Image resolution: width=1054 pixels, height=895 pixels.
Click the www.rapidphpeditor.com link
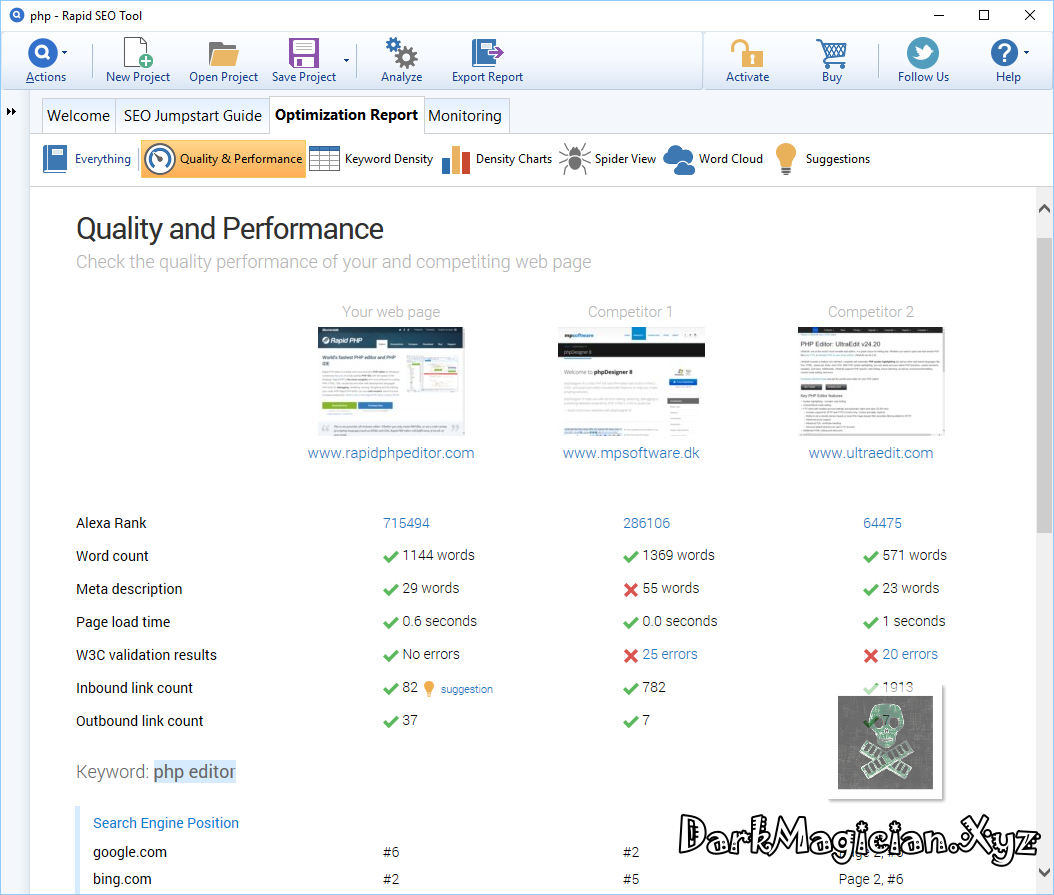tap(391, 453)
